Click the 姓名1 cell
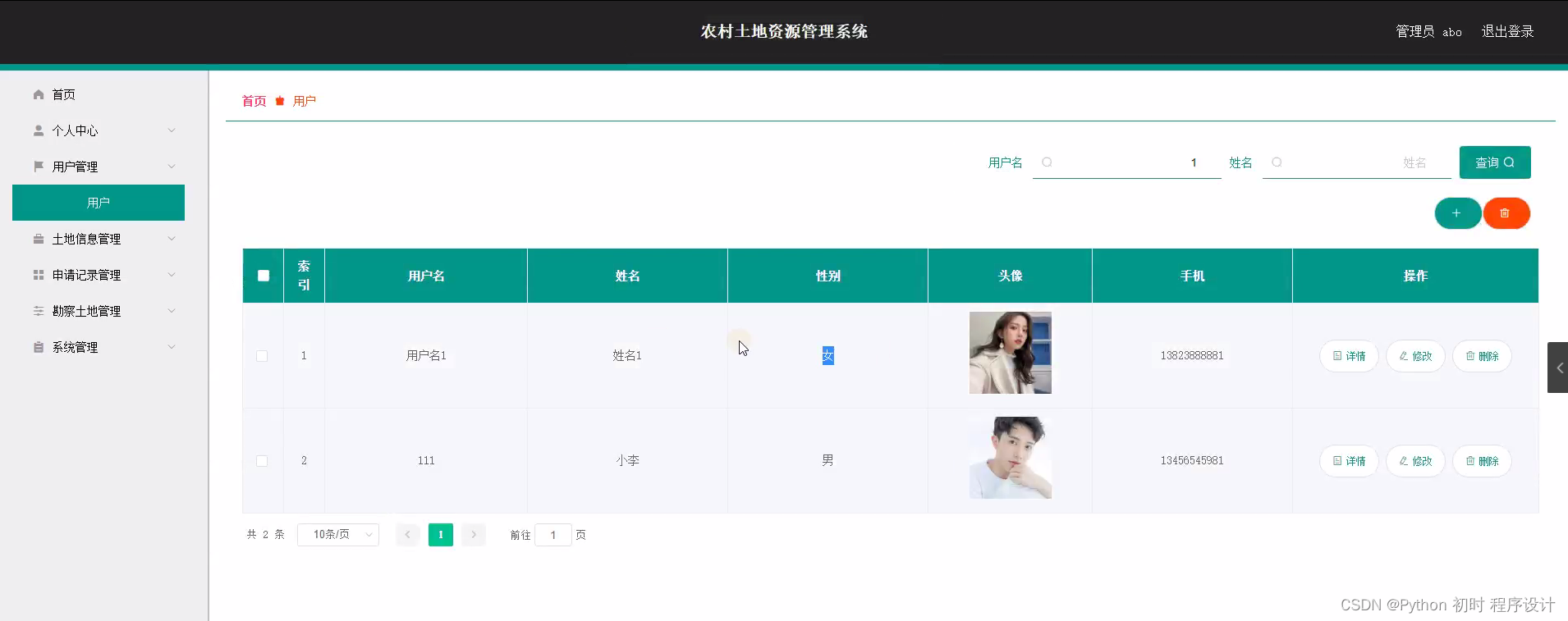The image size is (1568, 621). click(x=627, y=356)
